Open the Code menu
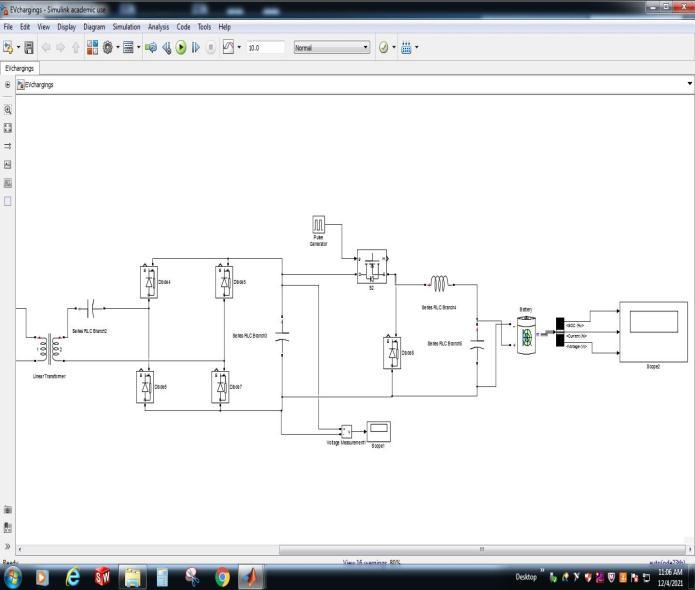This screenshot has height=590, width=695. click(183, 27)
